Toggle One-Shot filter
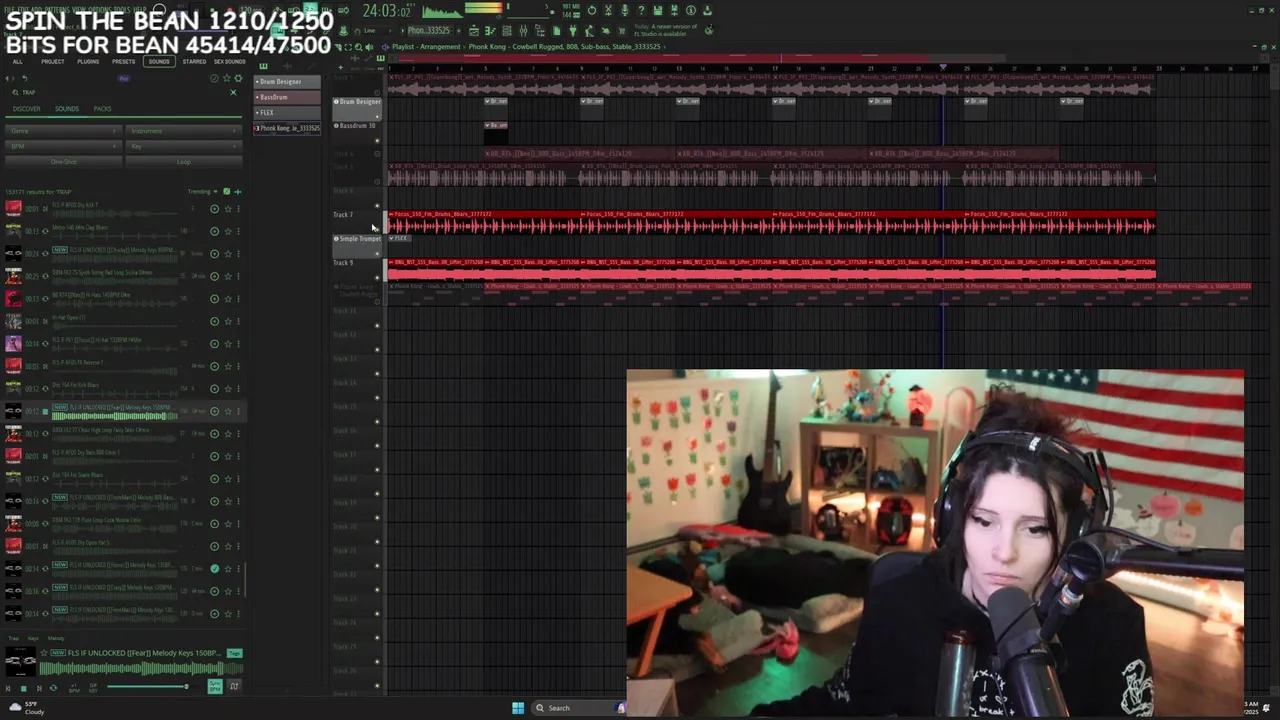Screen dimensions: 1280x720 63,162
